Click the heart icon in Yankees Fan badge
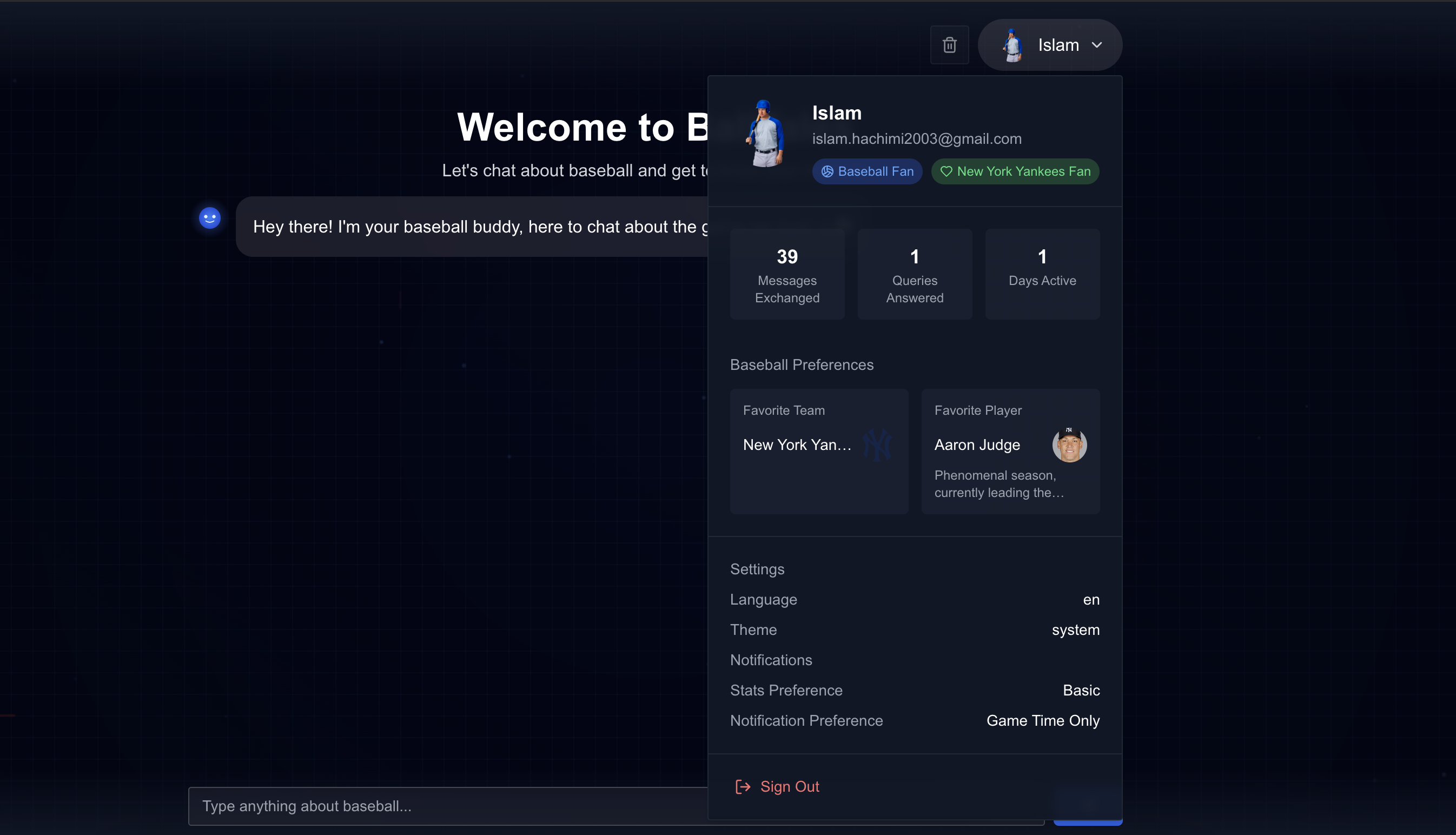Screen dimensions: 1456x835 [x=945, y=171]
